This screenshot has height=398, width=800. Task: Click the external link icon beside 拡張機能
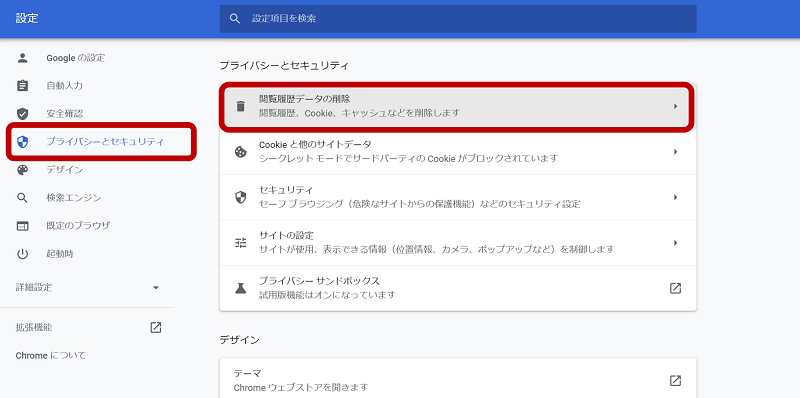(156, 328)
